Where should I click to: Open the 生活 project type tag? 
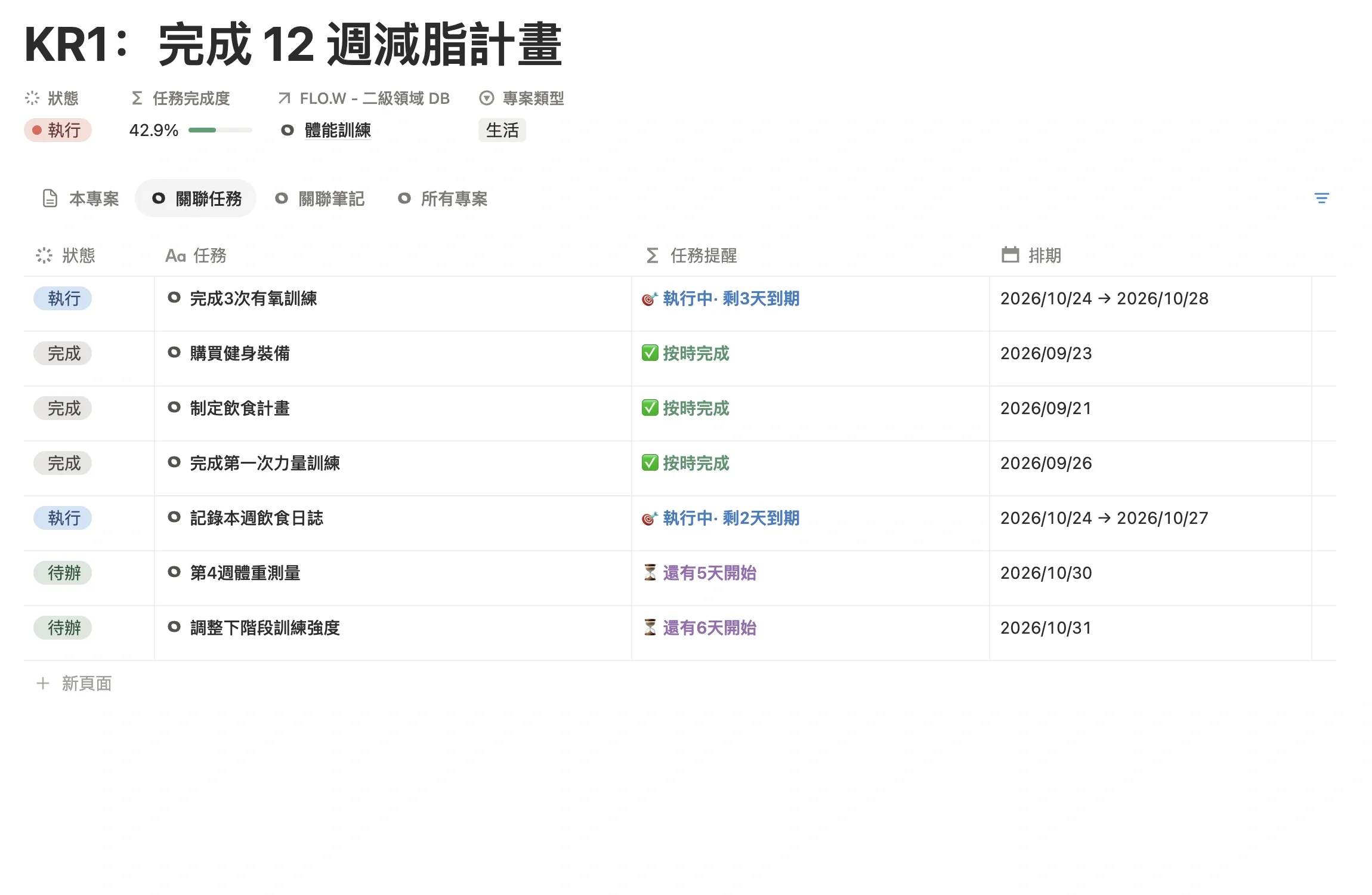[x=502, y=130]
